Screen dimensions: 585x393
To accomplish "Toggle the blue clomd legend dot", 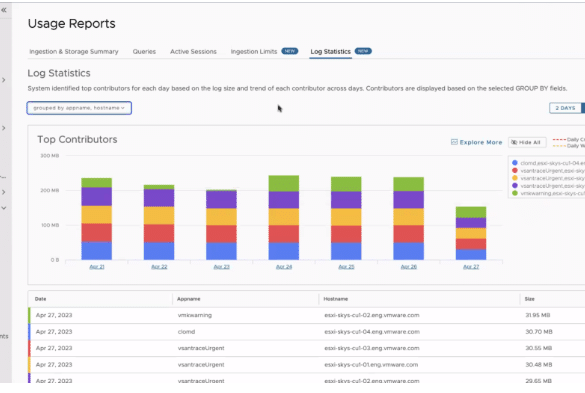I will pos(515,163).
